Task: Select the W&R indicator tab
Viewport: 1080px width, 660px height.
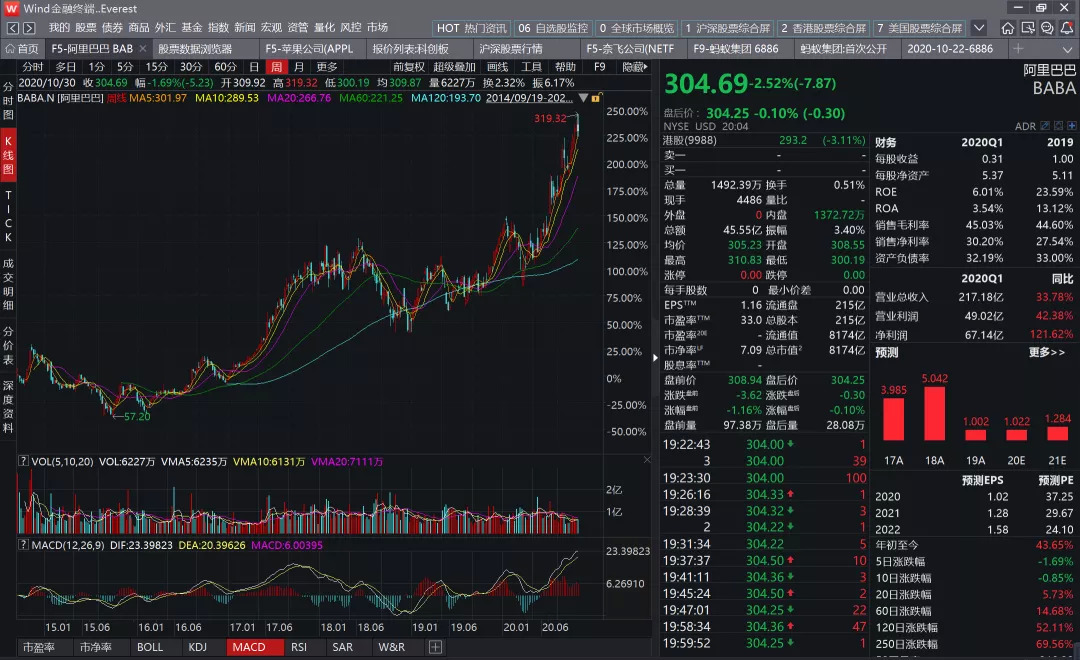Action: click(x=392, y=647)
